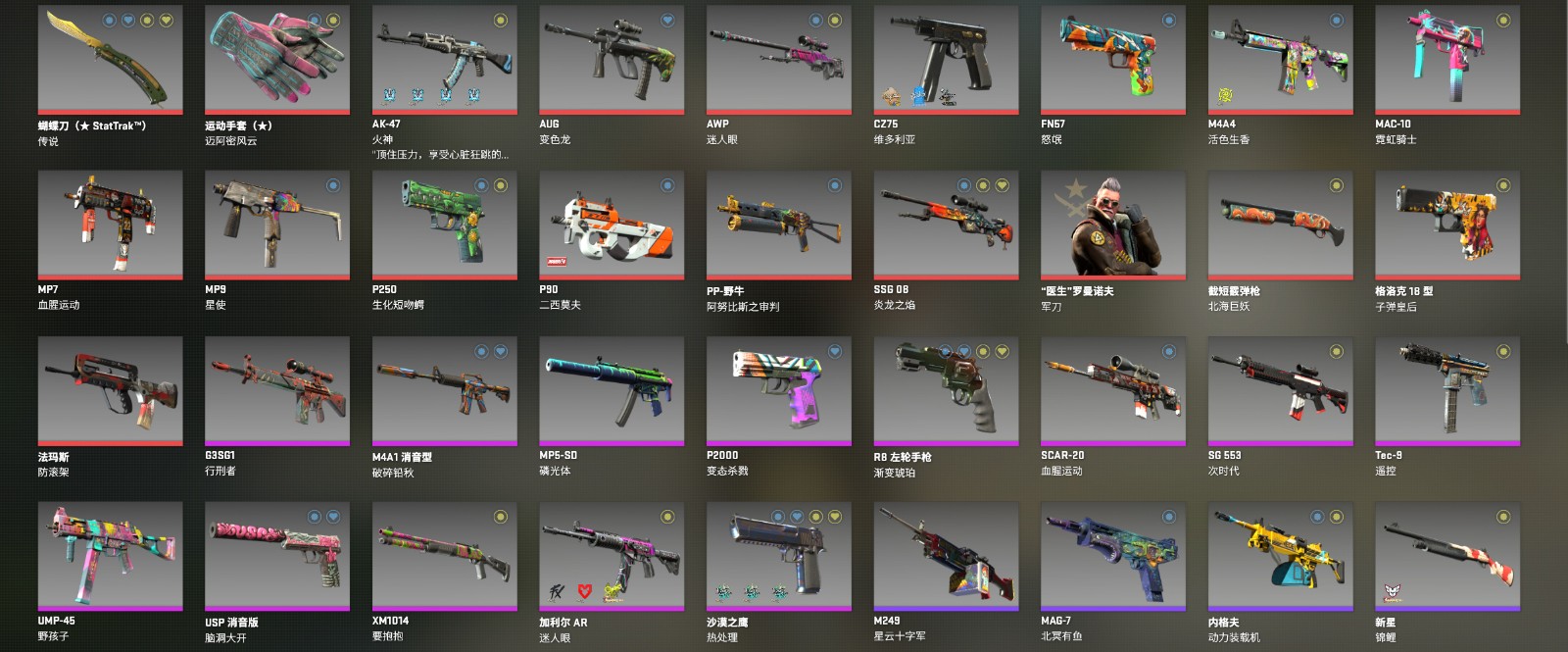
Task: Click the yellow heart on the butterfly knife
Action: 166,20
